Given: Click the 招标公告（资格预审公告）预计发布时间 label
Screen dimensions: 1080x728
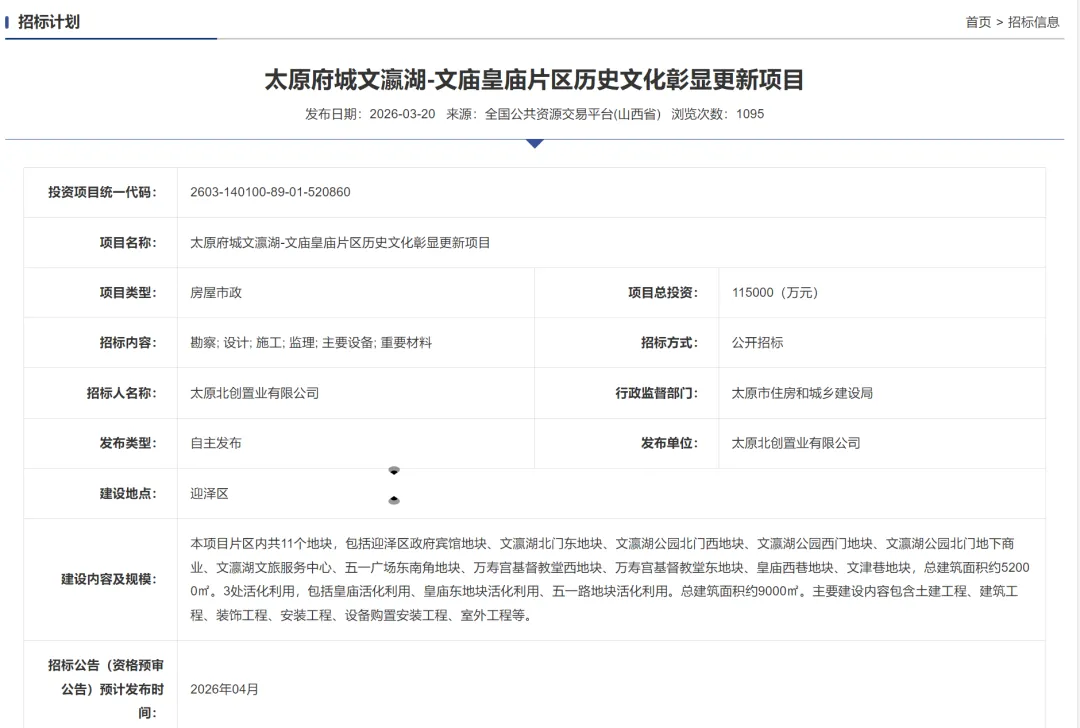Looking at the screenshot, I should pos(106,689).
